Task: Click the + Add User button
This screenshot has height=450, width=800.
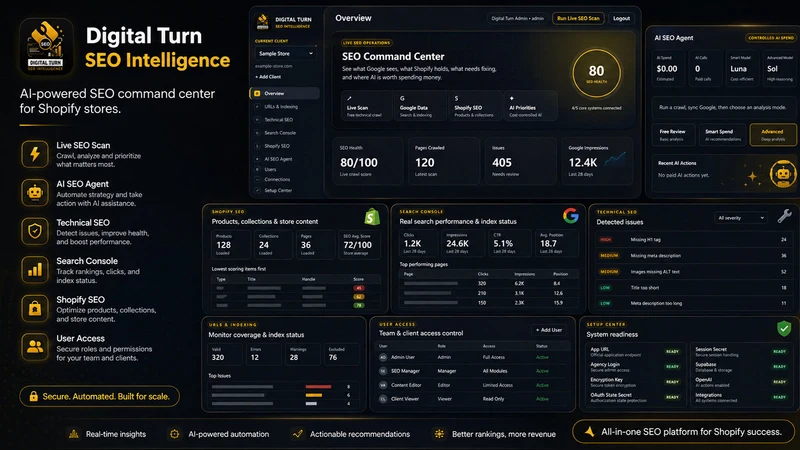Action: tap(549, 330)
